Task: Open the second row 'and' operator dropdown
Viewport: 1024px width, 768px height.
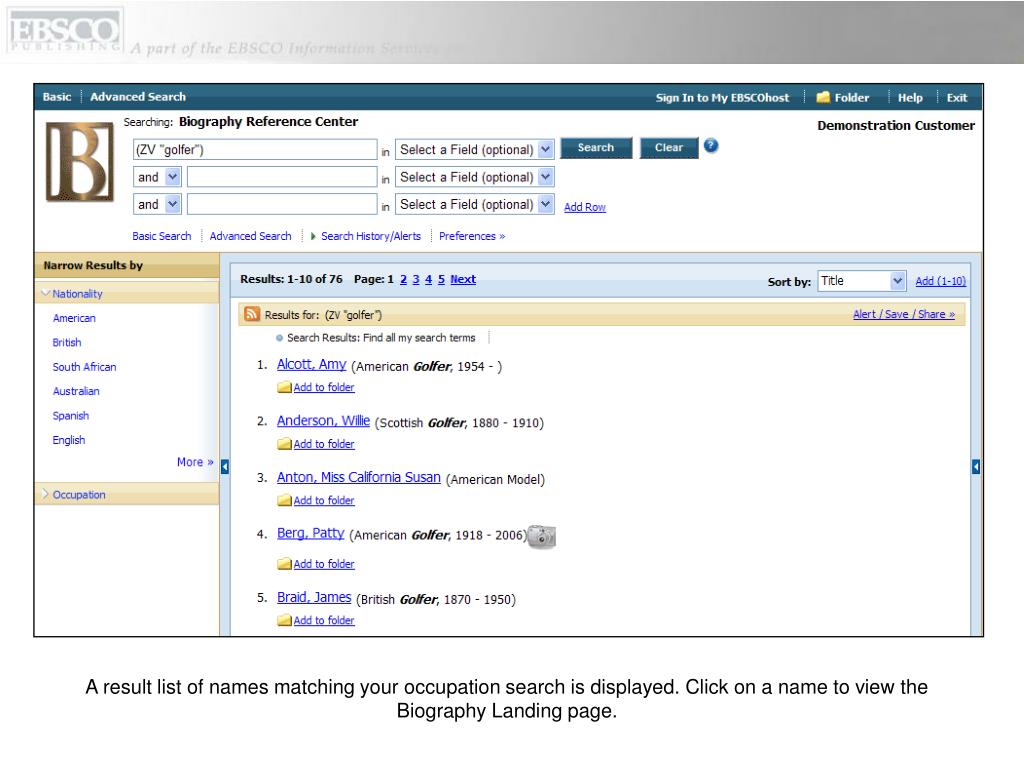Action: pyautogui.click(x=157, y=177)
